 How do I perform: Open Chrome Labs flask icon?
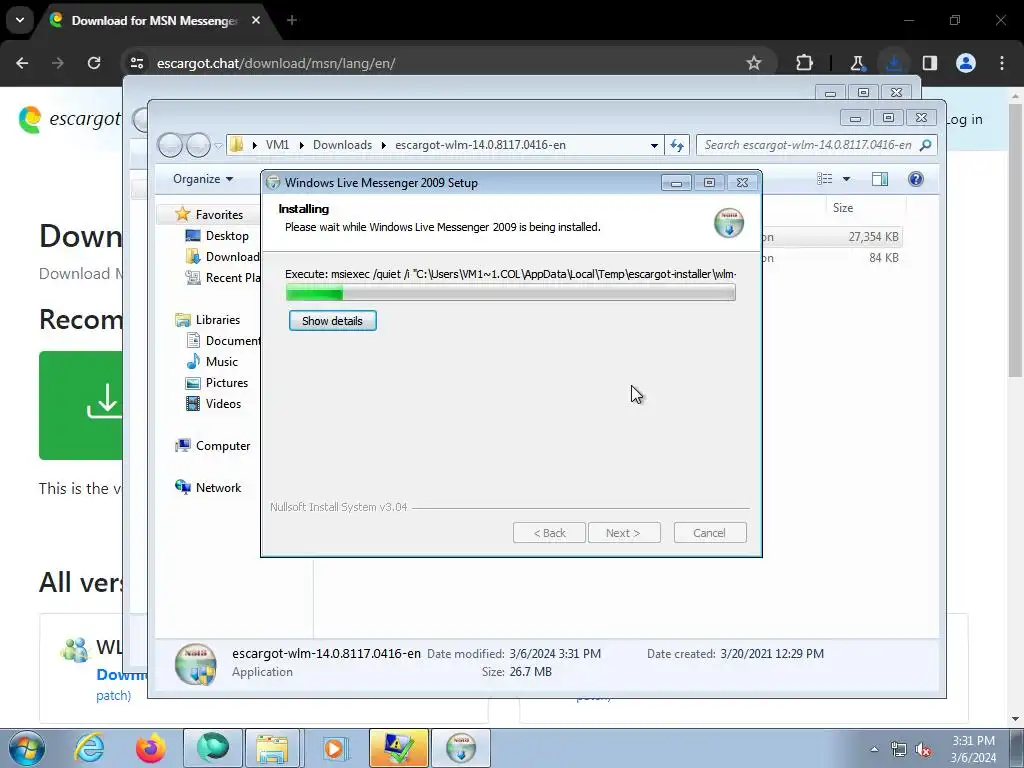tap(857, 63)
